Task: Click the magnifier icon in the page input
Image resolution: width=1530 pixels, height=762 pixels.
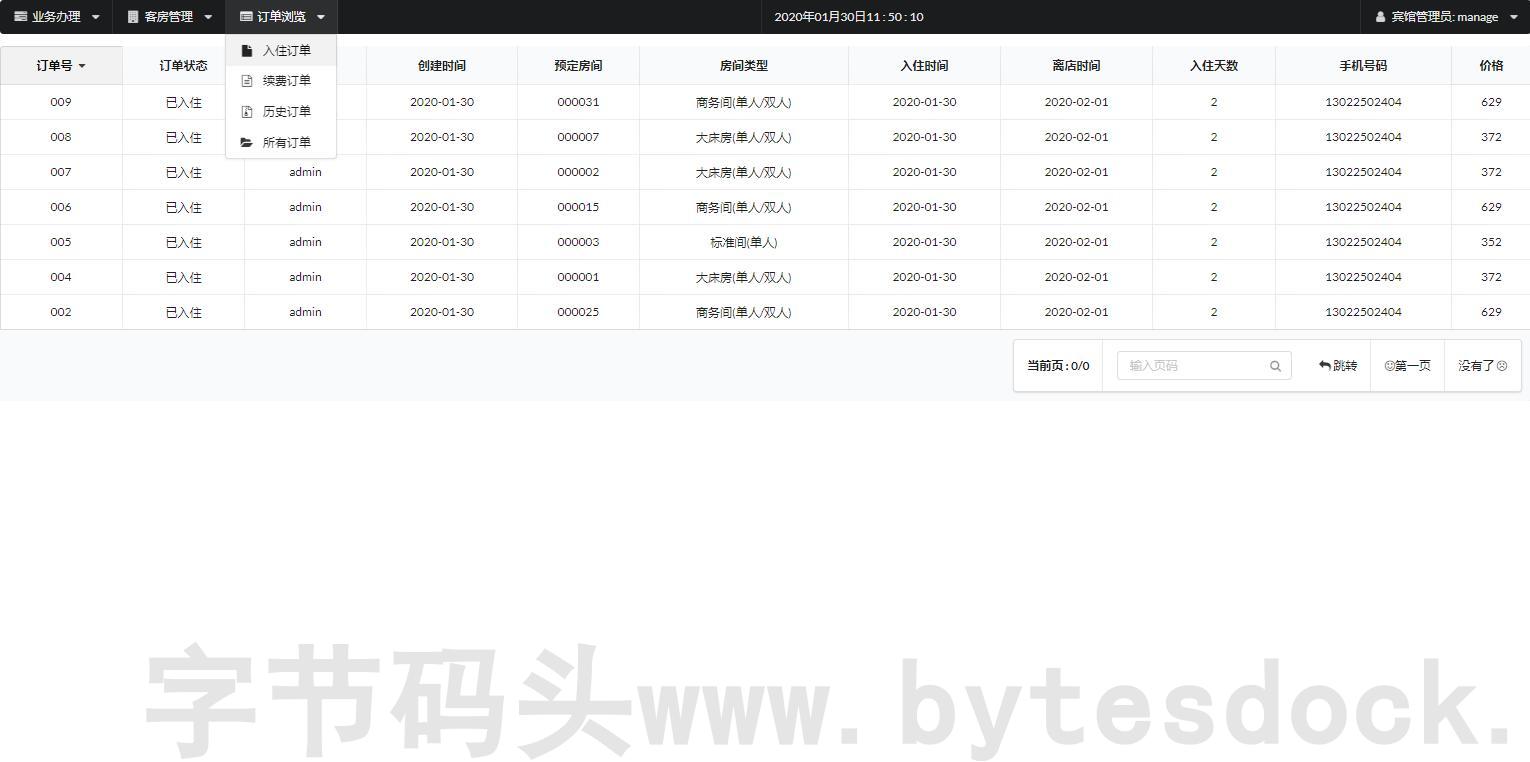Action: (1275, 365)
